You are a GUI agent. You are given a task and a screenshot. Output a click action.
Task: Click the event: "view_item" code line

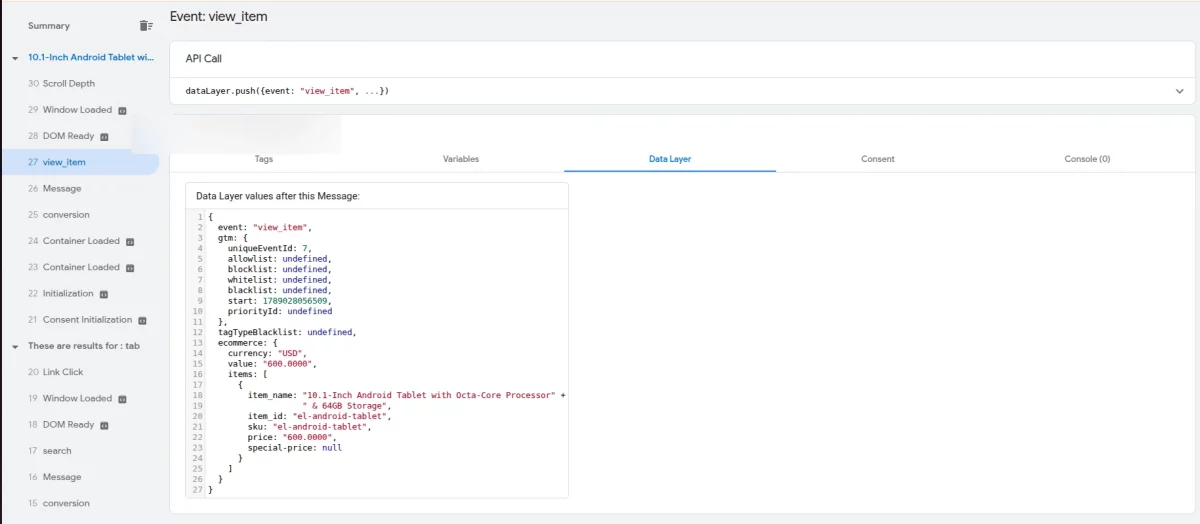point(265,227)
